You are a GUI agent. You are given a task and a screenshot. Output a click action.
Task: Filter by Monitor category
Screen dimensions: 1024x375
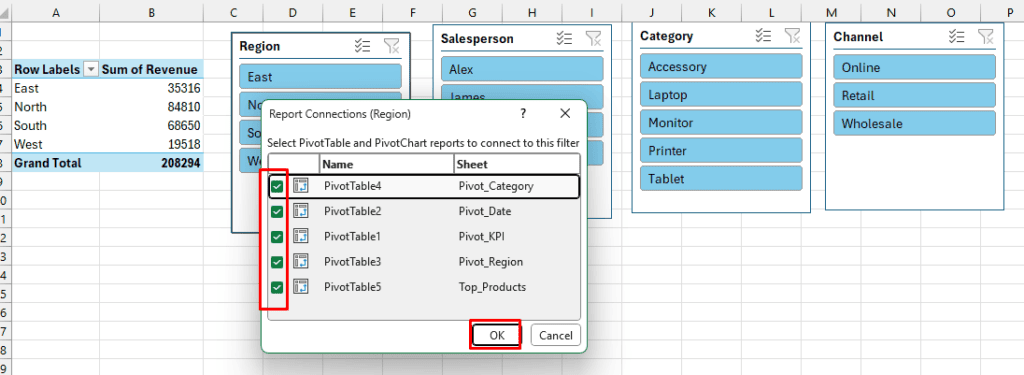(721, 122)
